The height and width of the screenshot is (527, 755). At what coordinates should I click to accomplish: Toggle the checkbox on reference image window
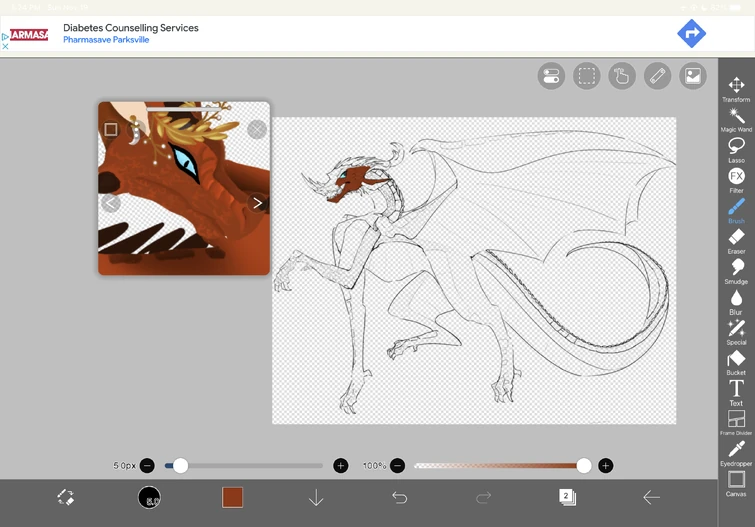pyautogui.click(x=111, y=129)
